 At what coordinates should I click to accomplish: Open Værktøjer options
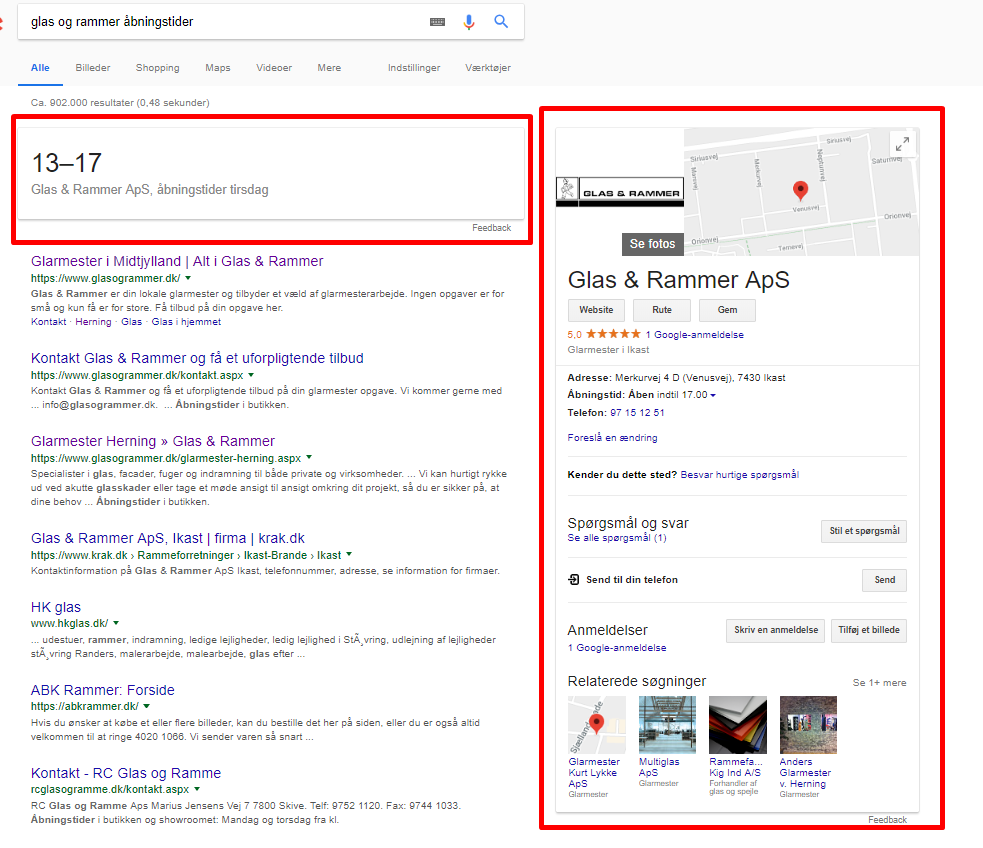(488, 68)
